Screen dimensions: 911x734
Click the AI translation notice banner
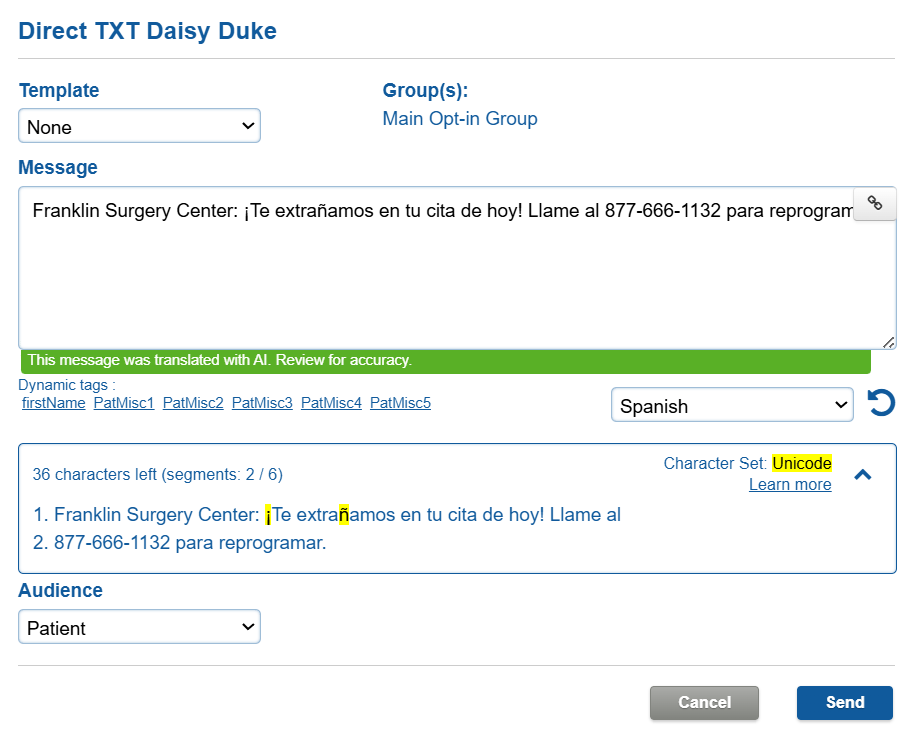[x=445, y=361]
